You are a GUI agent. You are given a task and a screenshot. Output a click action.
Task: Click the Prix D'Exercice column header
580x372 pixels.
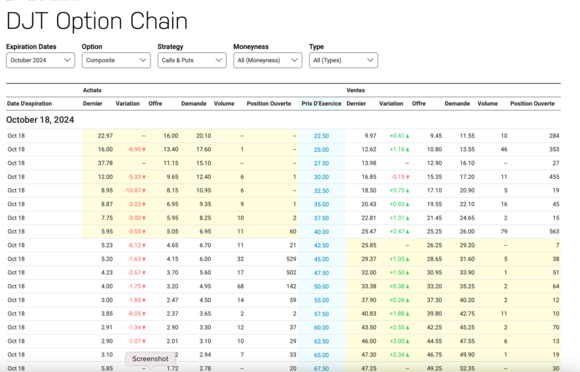321,104
